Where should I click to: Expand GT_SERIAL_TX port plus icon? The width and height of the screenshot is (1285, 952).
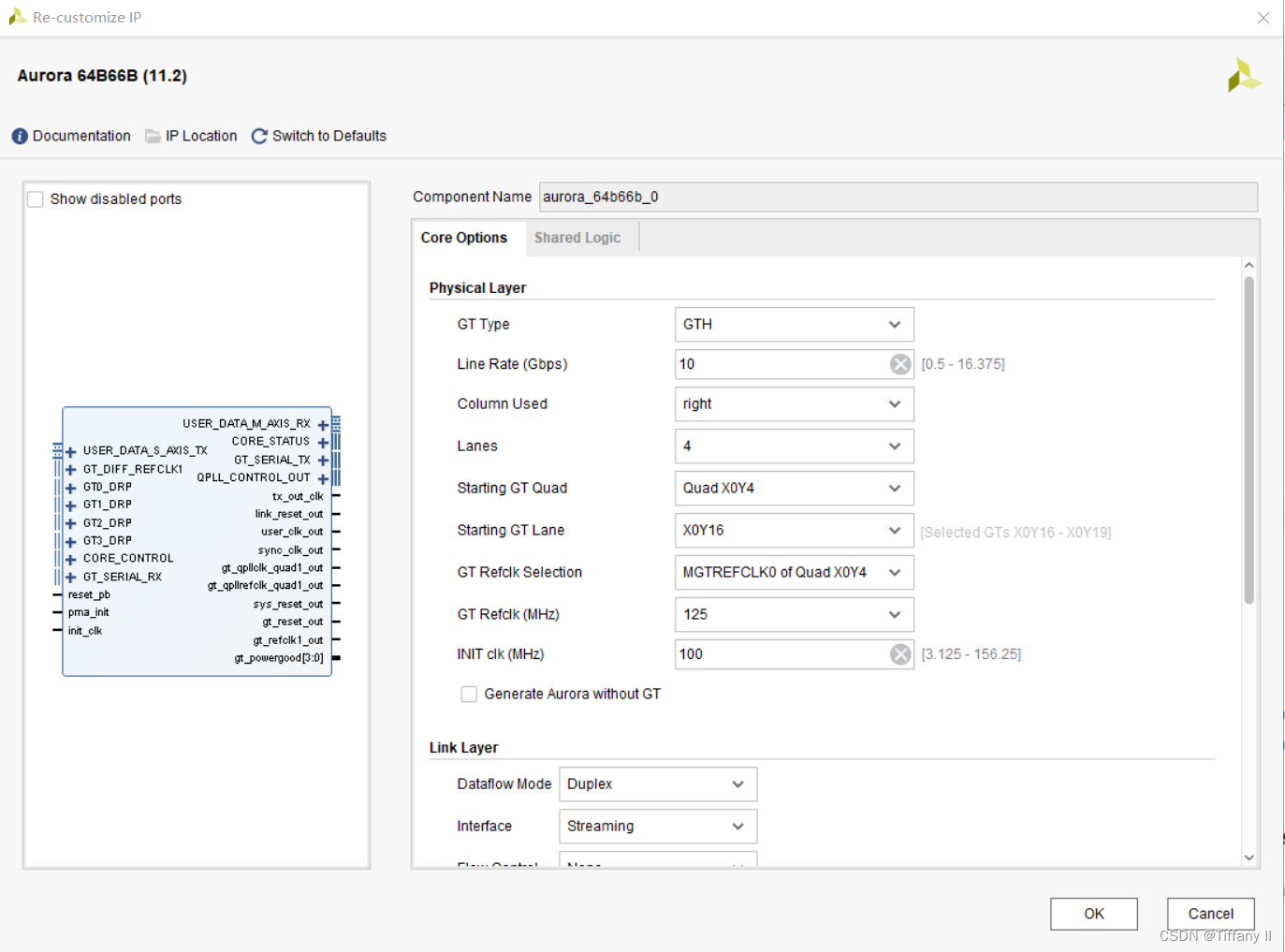coord(323,461)
